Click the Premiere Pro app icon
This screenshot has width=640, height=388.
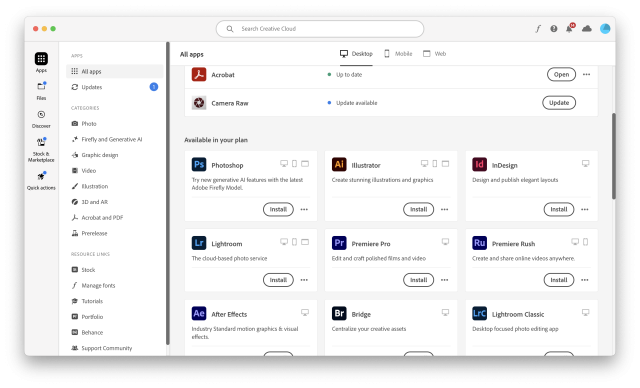[x=339, y=243]
